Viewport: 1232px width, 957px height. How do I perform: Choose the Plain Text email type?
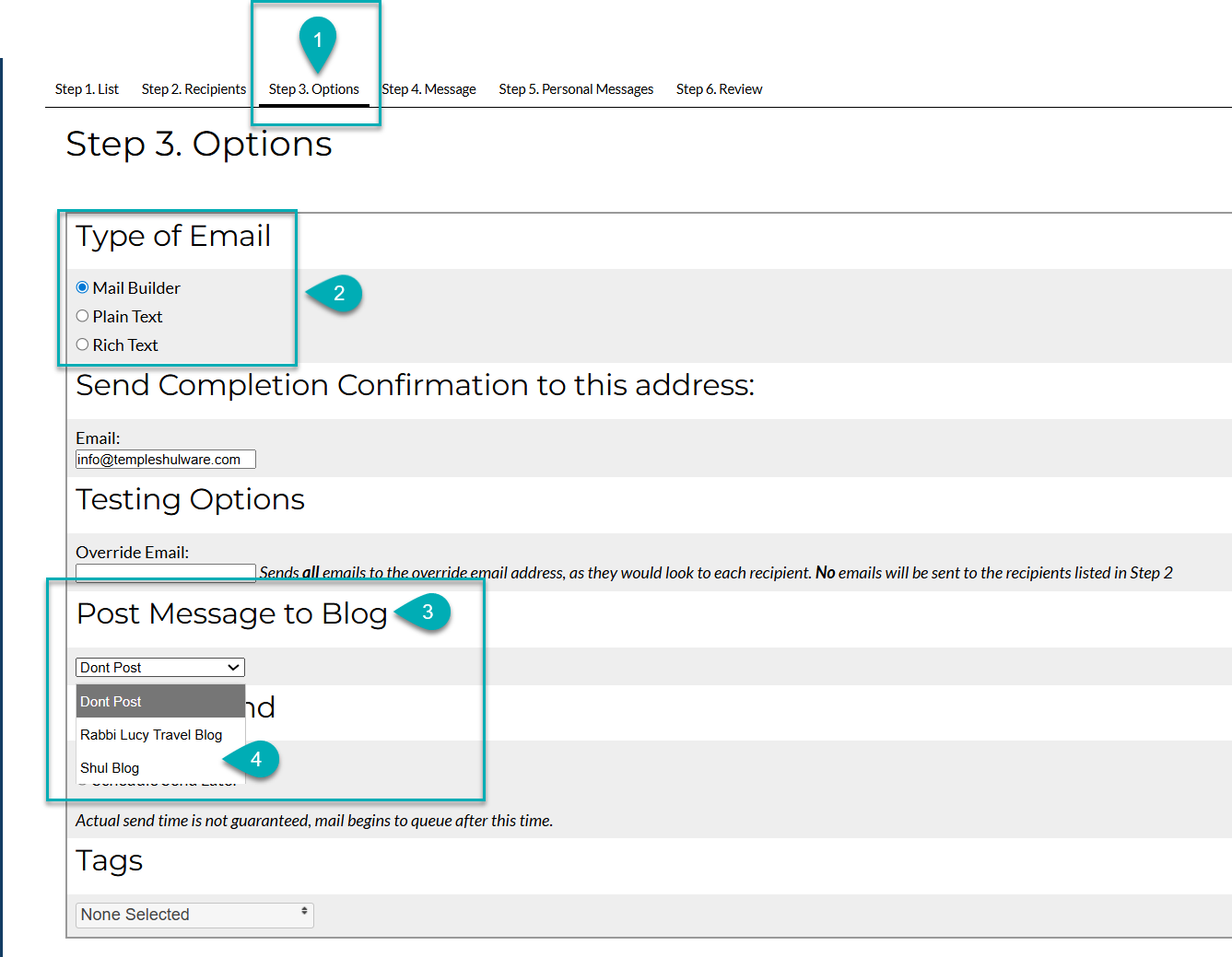click(x=83, y=316)
